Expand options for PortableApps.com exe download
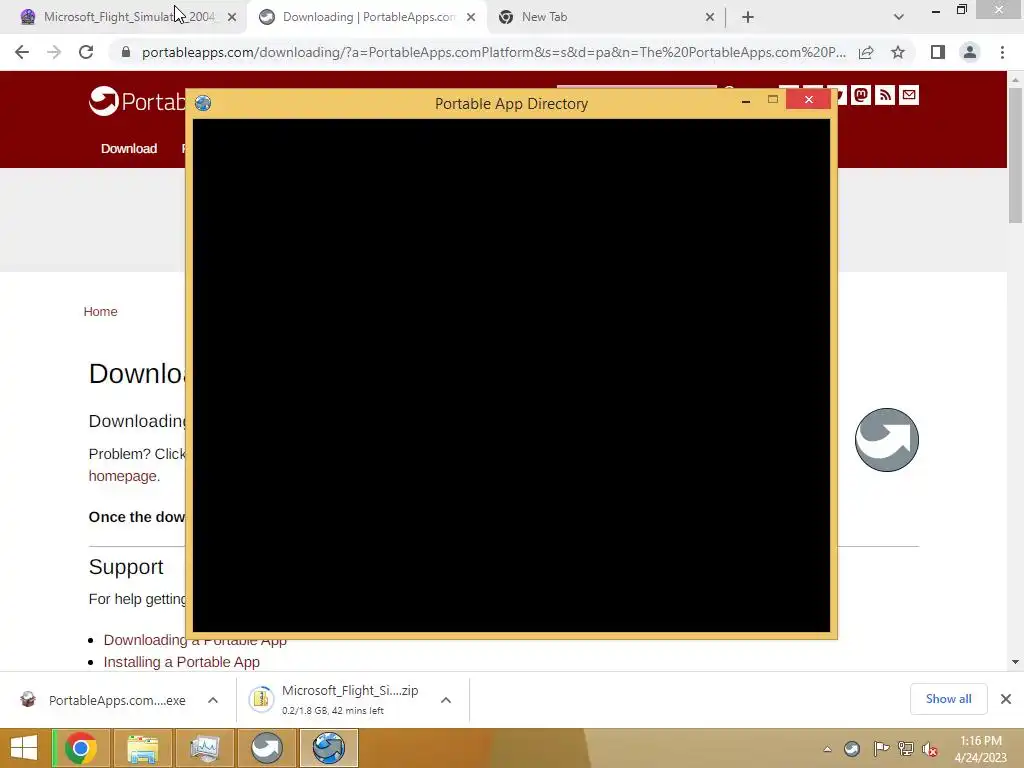1024x768 pixels. click(x=213, y=700)
